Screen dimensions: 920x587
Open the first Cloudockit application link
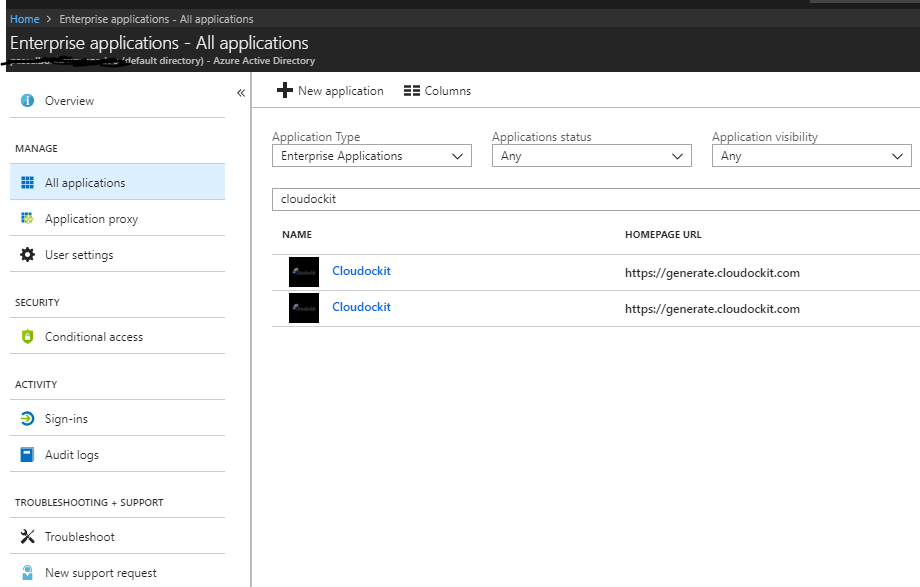tap(361, 271)
